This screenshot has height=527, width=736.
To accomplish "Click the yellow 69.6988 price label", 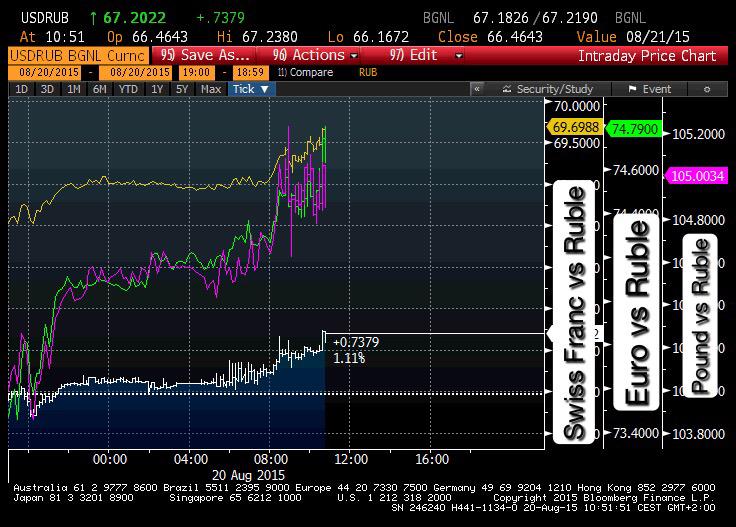I will point(575,127).
